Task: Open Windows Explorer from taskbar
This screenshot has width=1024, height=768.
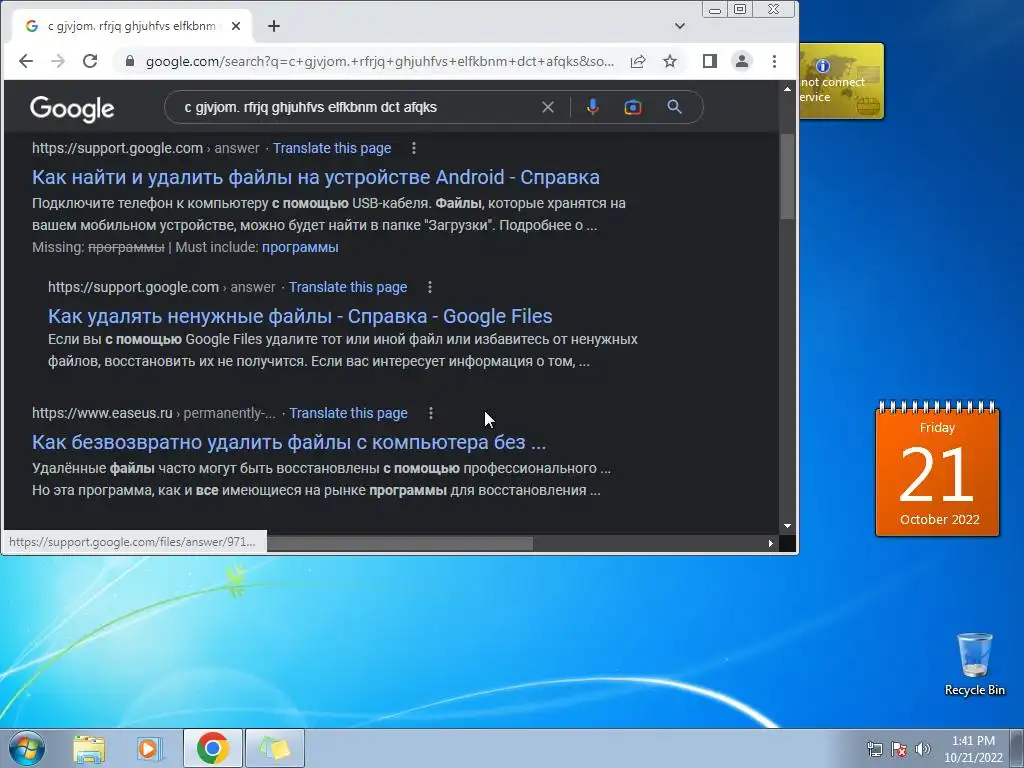Action: pyautogui.click(x=89, y=748)
